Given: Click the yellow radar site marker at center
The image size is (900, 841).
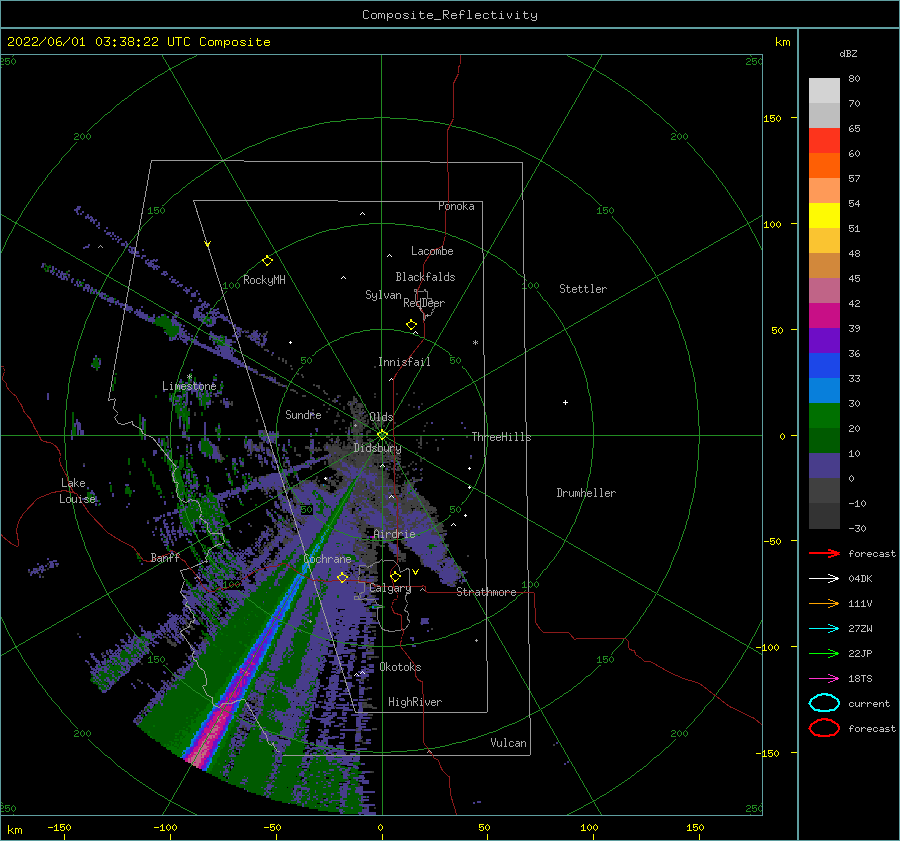Looking at the screenshot, I should [x=382, y=435].
